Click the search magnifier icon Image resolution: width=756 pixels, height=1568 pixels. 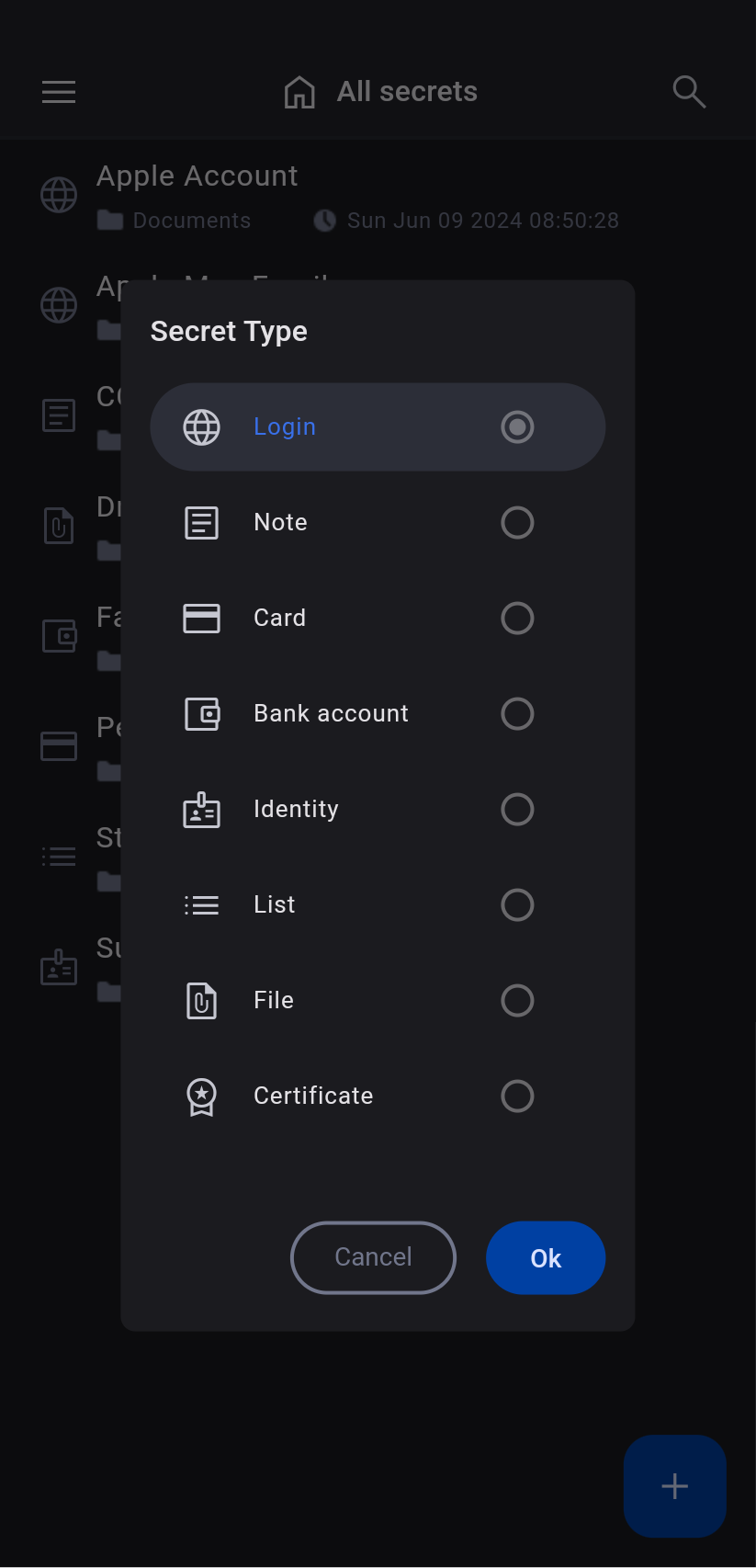[x=689, y=92]
